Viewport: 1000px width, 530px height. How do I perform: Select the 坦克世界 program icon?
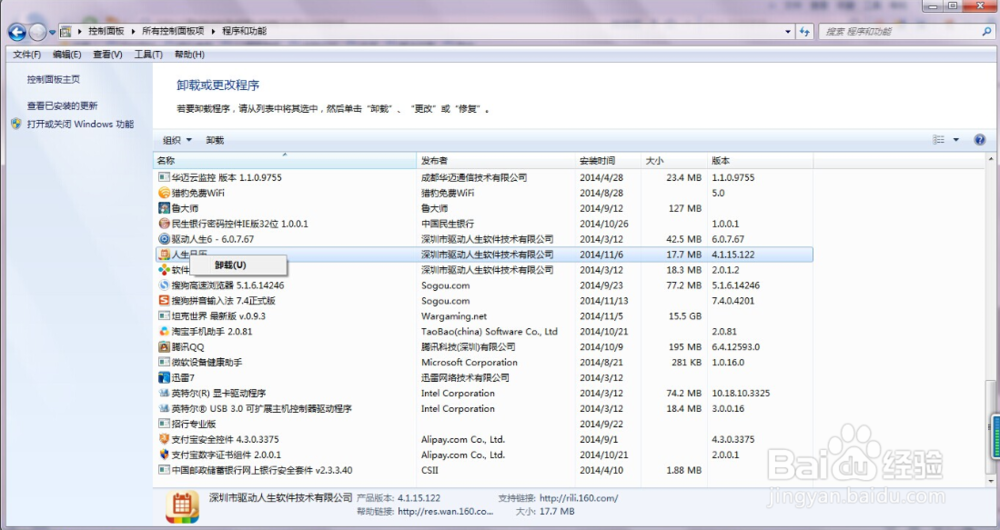coord(164,316)
